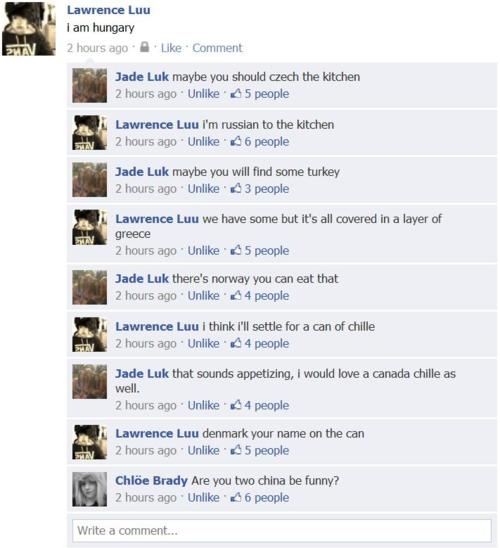The image size is (500, 548).
Task: Click thumbs-up icon on 'find some turkey' comment
Action: [x=236, y=188]
